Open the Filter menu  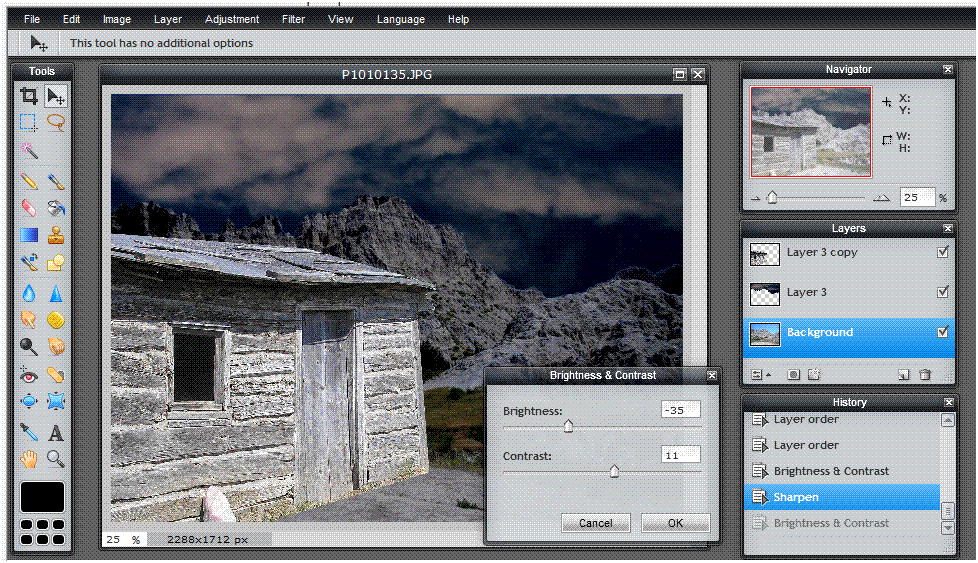tap(293, 19)
